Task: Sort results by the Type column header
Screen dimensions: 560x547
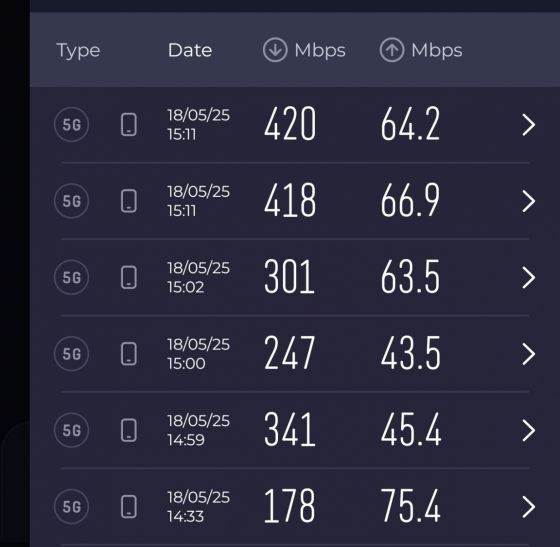Action: point(78,51)
